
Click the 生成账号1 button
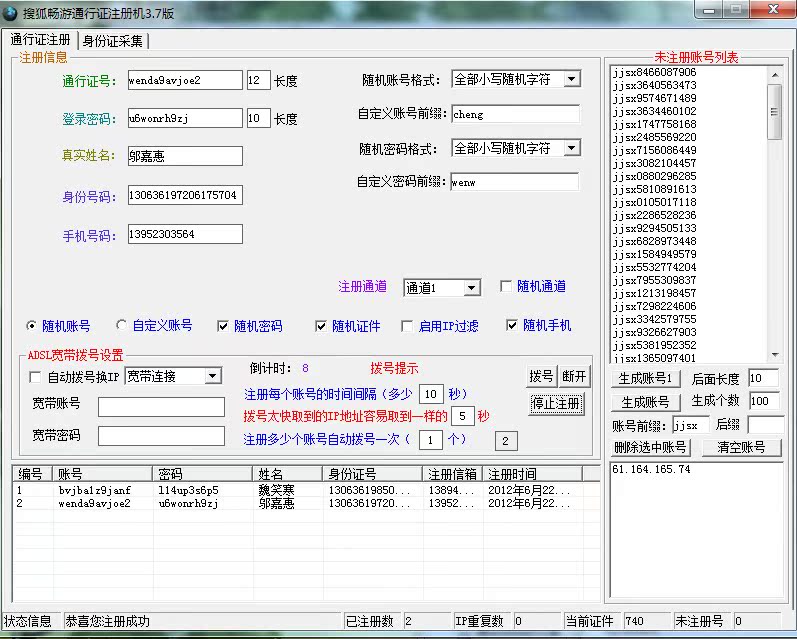point(645,379)
